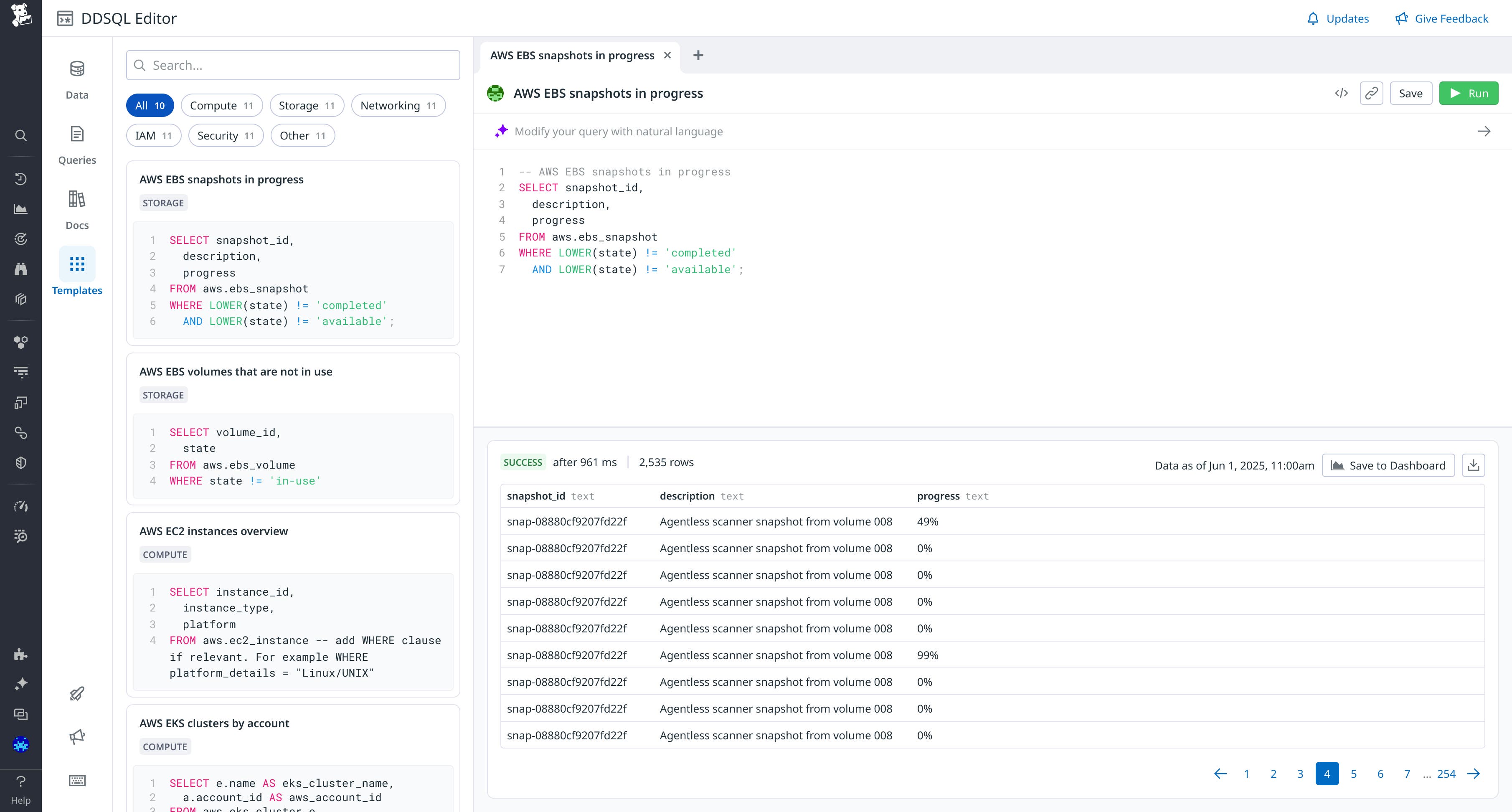The width and height of the screenshot is (1512, 812).
Task: Save results to Dashboard
Action: coord(1388,465)
